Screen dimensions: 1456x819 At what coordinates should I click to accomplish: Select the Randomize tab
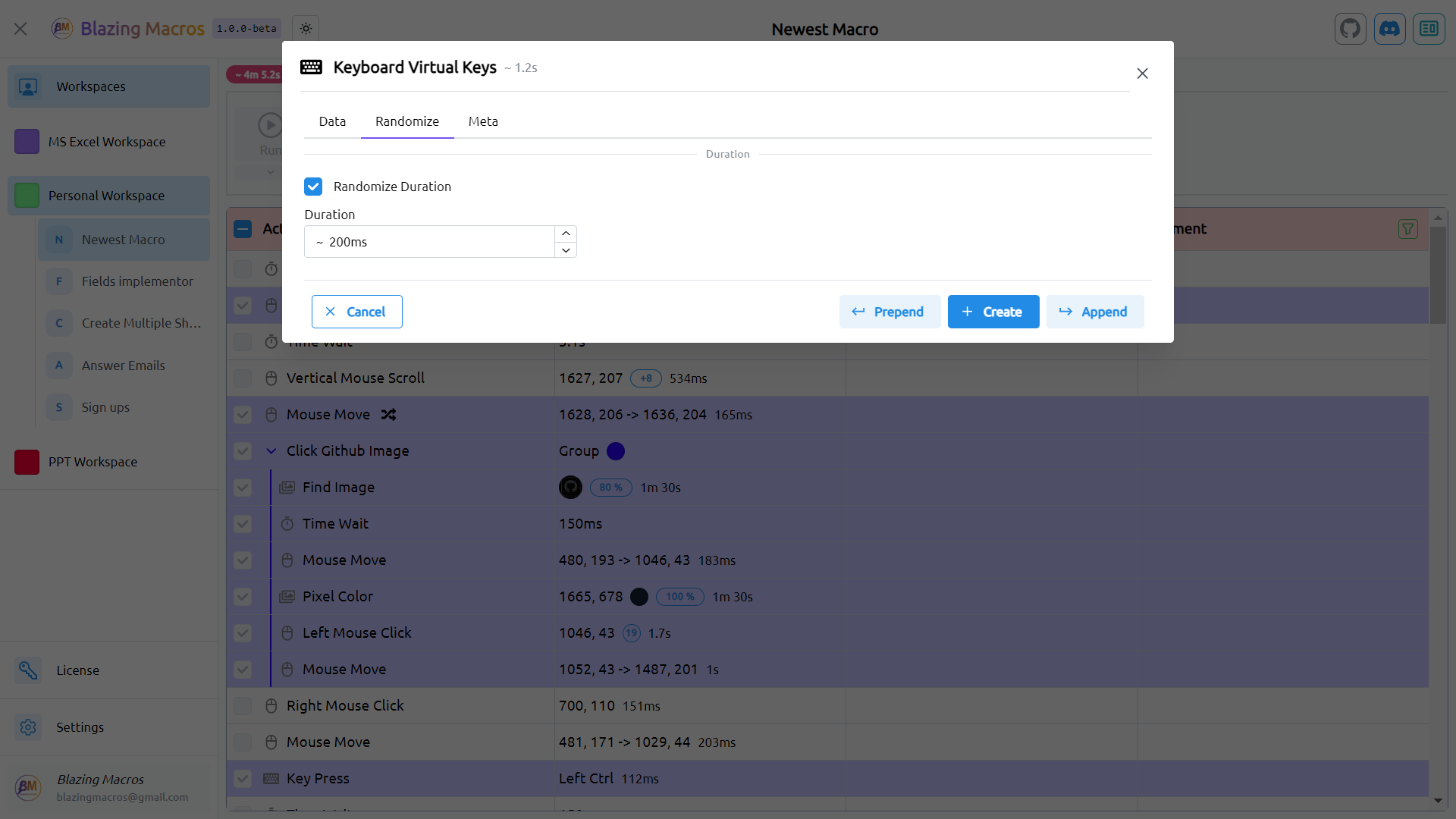(x=407, y=121)
